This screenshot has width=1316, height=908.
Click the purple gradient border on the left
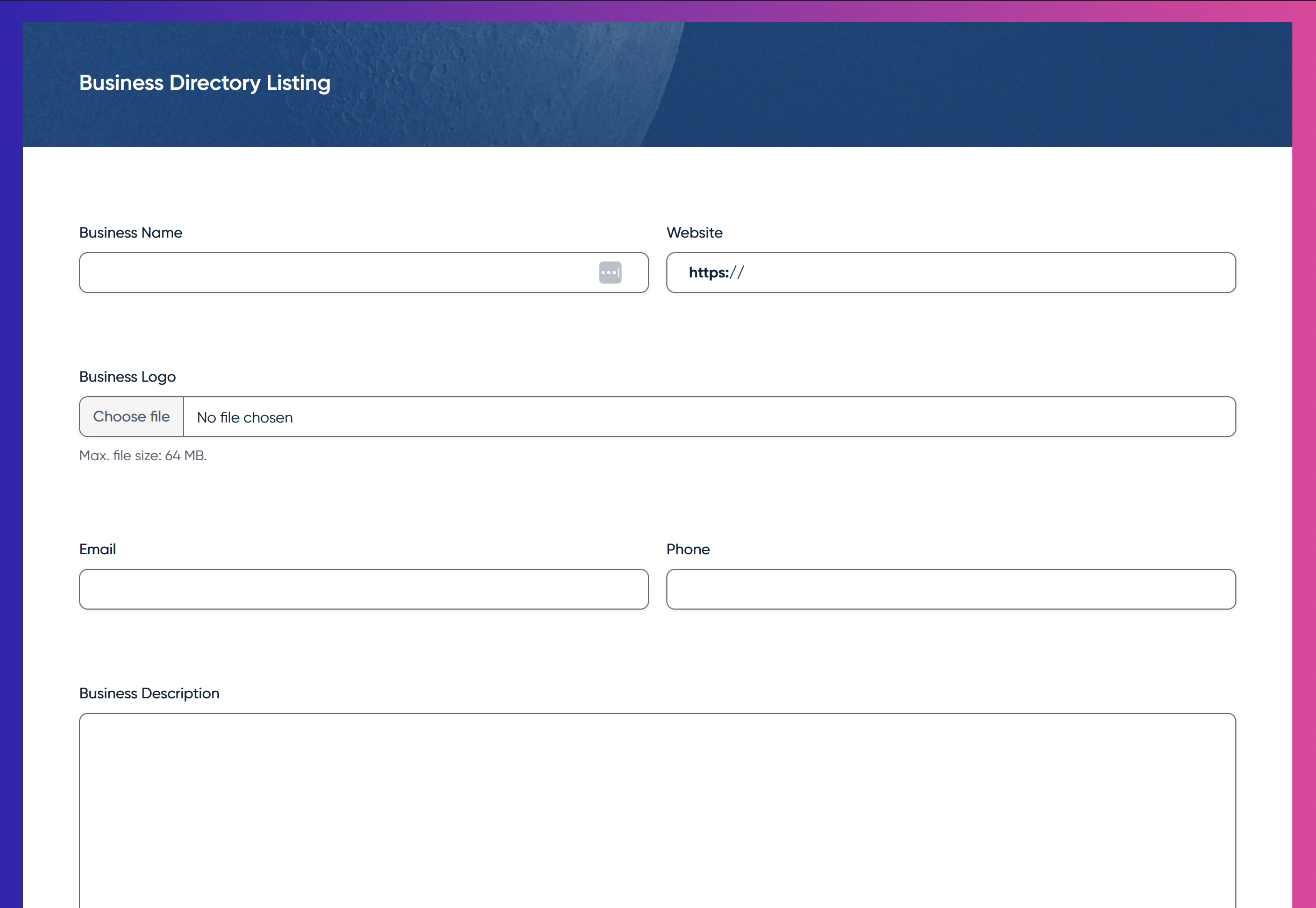click(11, 455)
